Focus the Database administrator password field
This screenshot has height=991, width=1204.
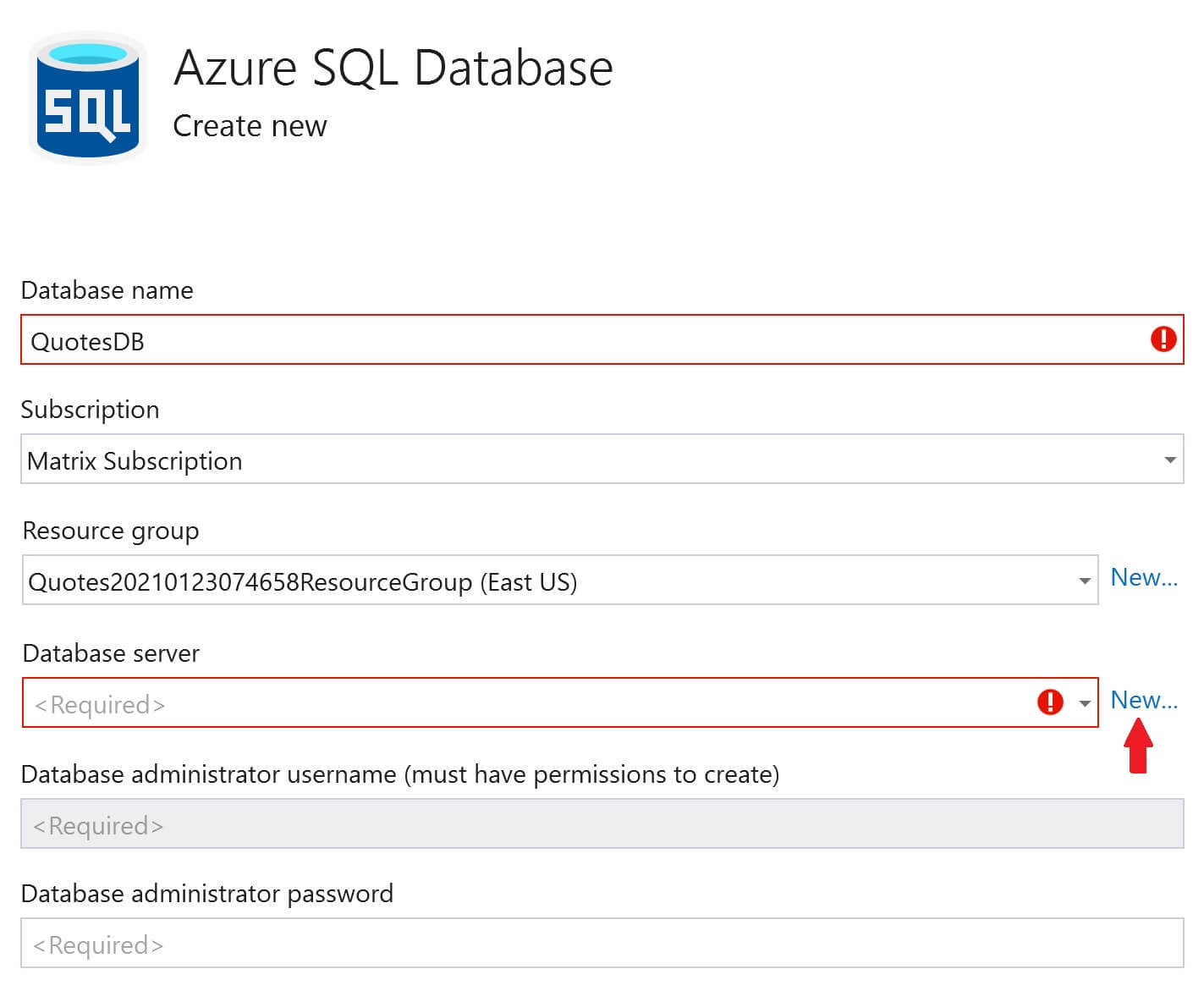point(602,943)
